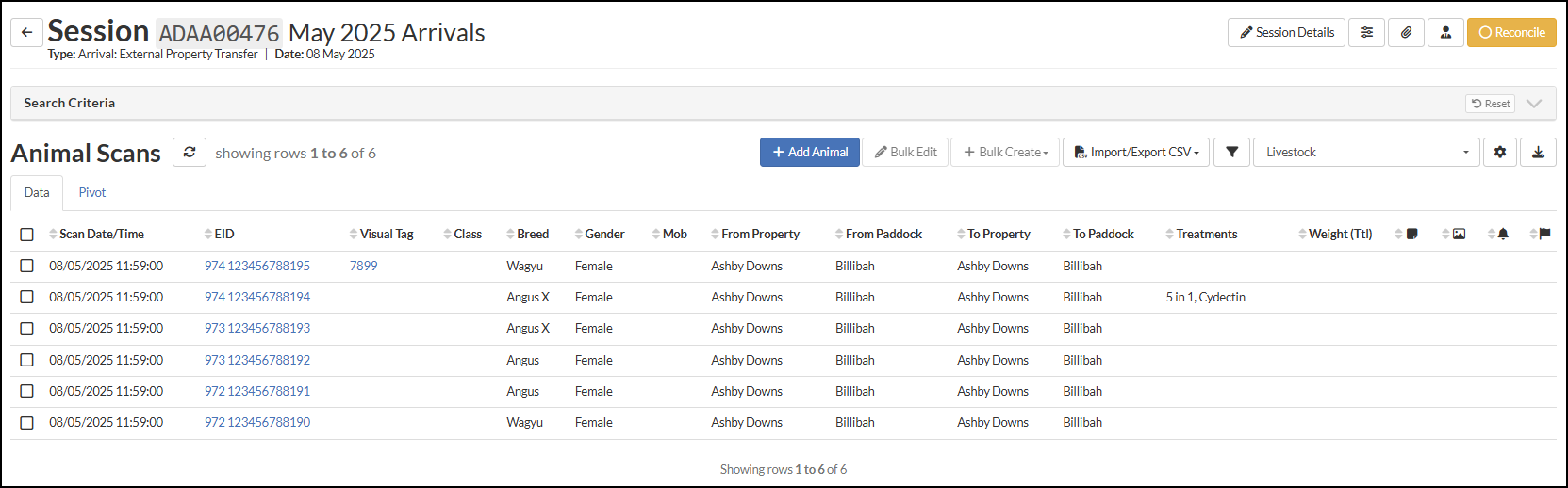Switch to the Pivot tab
1568x488 pixels.
click(92, 193)
